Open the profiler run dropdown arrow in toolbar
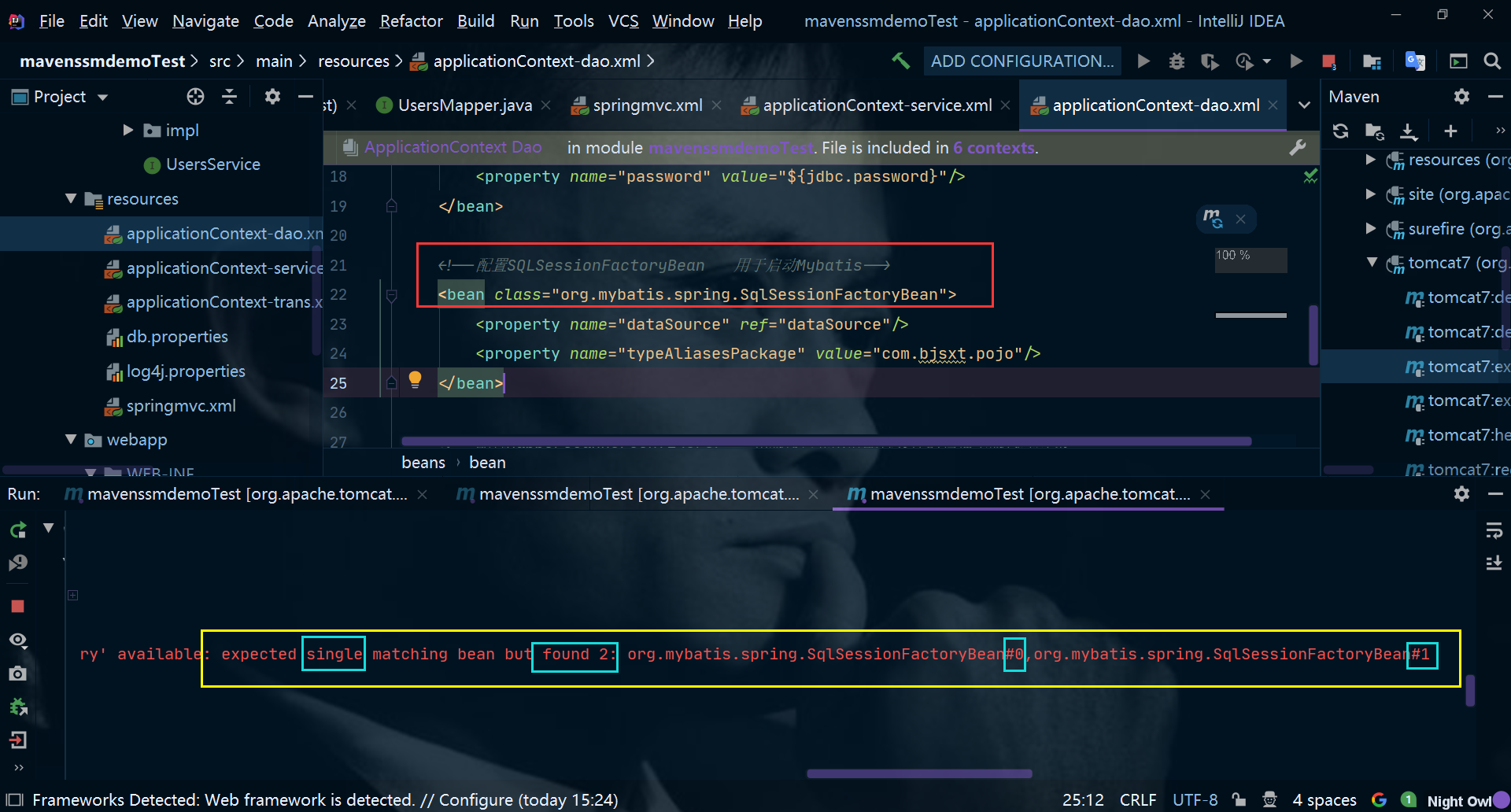This screenshot has height=812, width=1511. pos(1266,61)
